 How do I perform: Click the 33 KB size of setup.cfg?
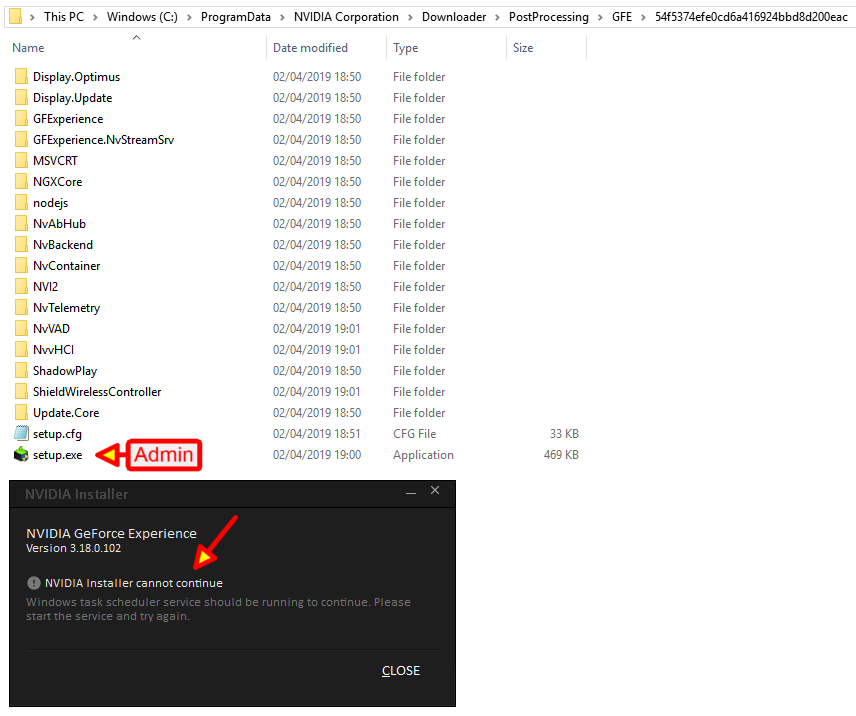coord(564,434)
